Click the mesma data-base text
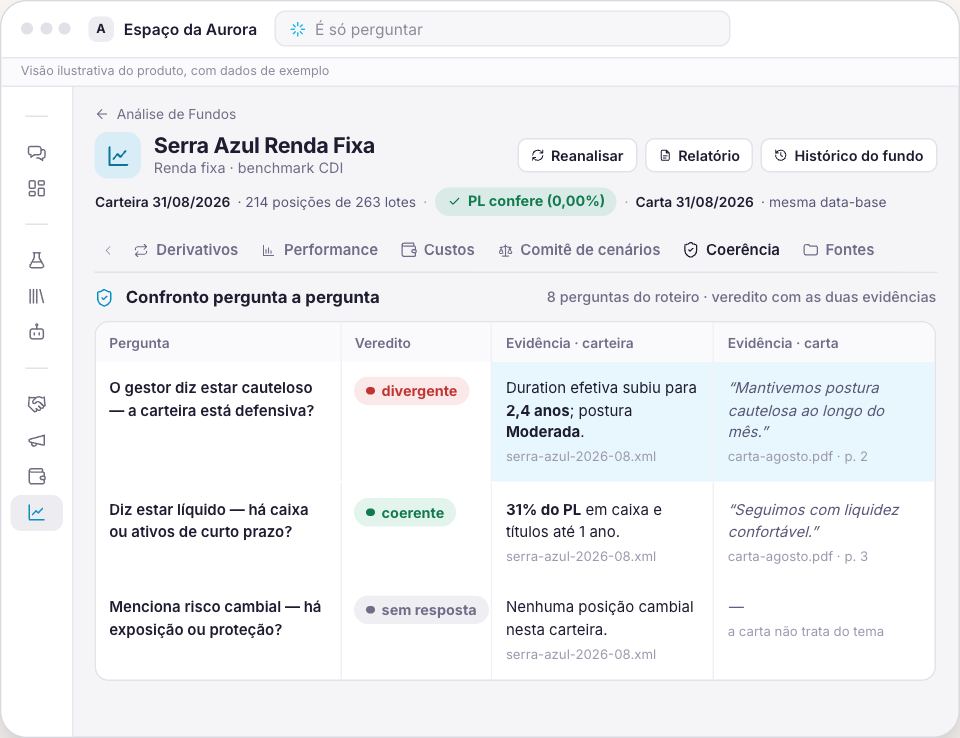This screenshot has width=960, height=738. 827,202
